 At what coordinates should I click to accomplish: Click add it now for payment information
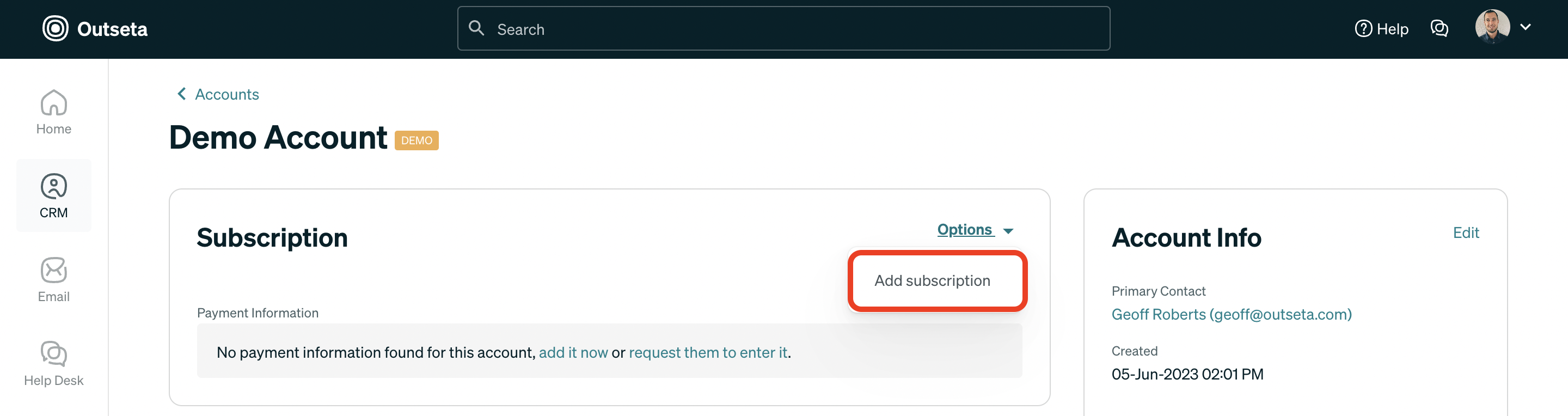pos(573,352)
